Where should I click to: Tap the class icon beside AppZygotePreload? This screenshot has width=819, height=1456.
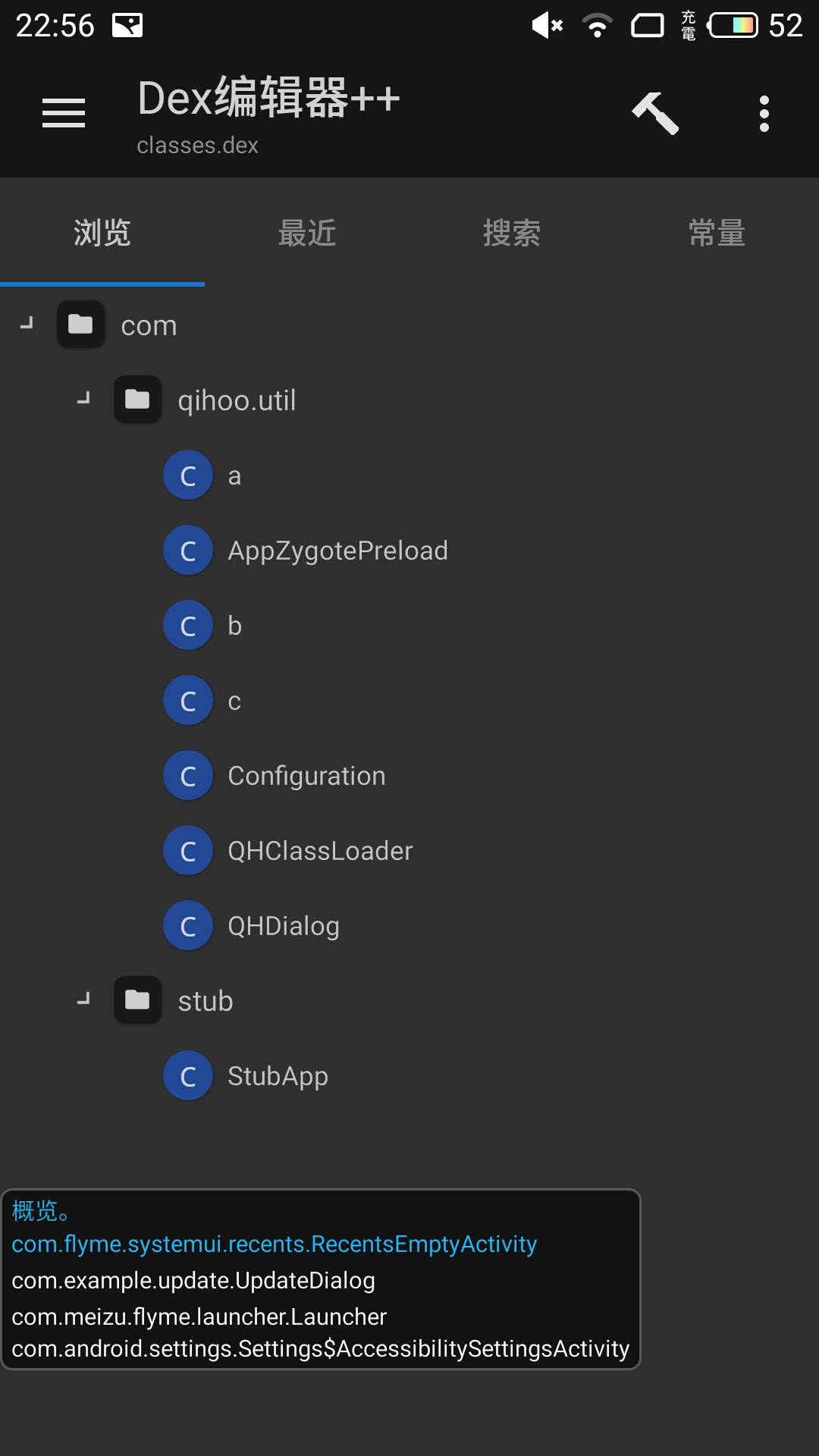click(188, 551)
